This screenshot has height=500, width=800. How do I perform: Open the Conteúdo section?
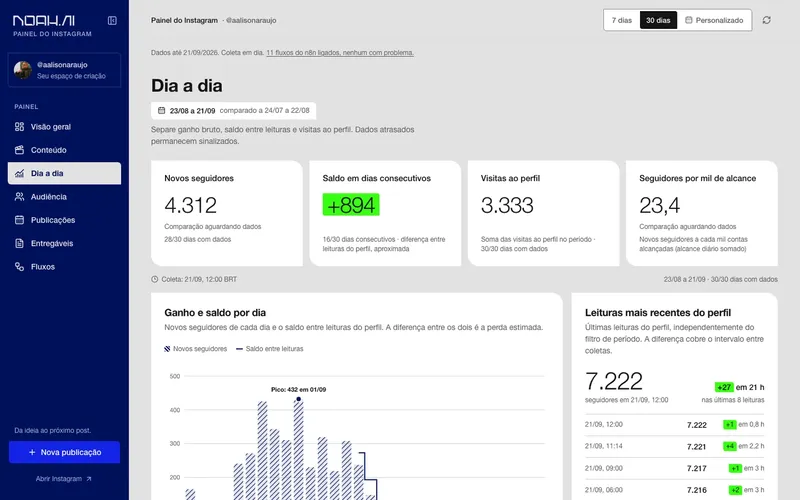(64, 150)
